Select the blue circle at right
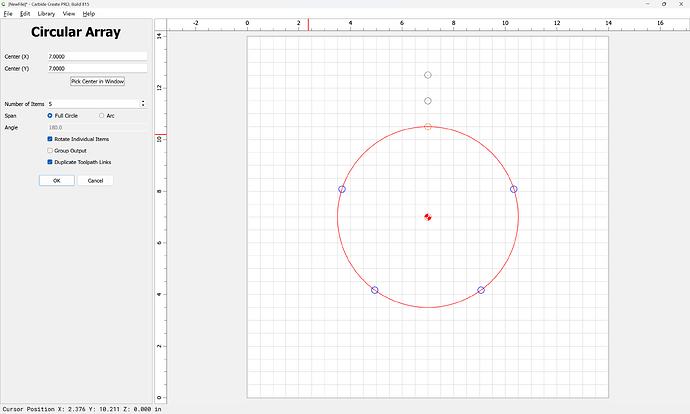The image size is (690, 414). pos(514,189)
